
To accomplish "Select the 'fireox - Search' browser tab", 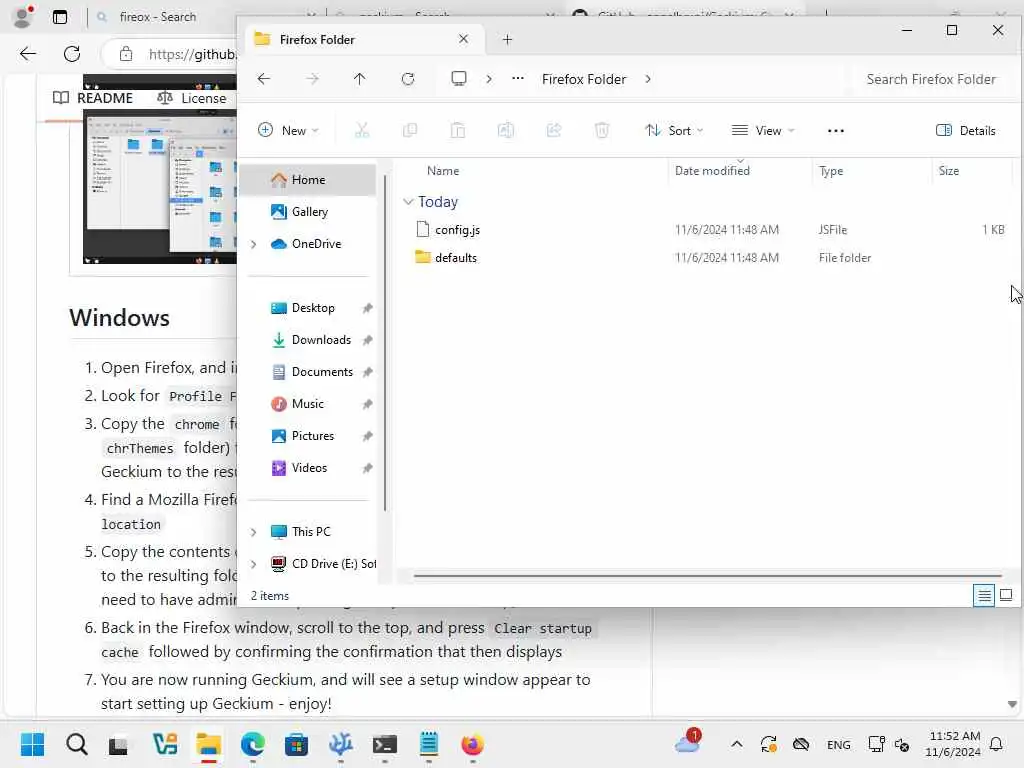I will [x=157, y=17].
